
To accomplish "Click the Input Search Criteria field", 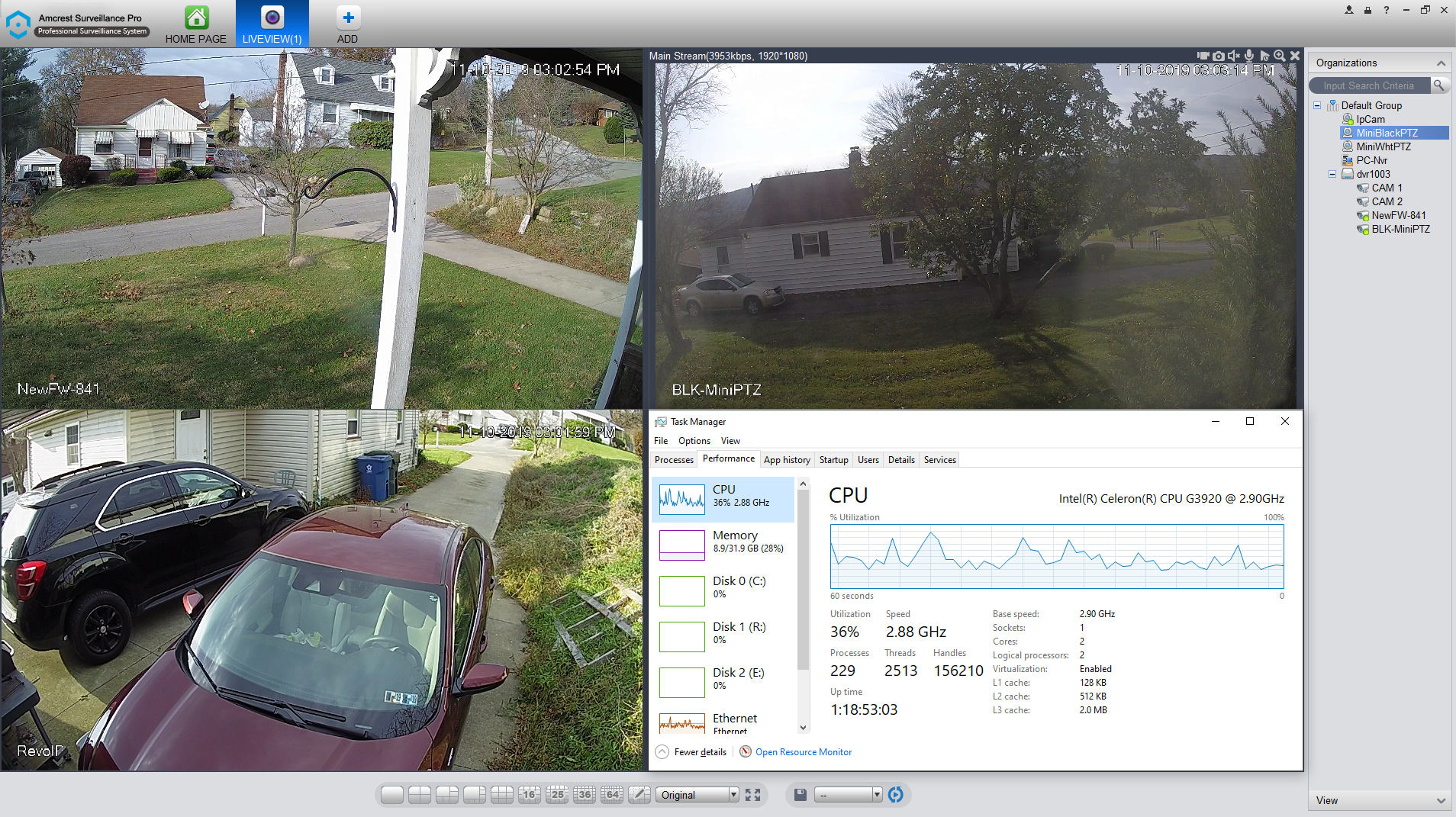I will click(1369, 85).
